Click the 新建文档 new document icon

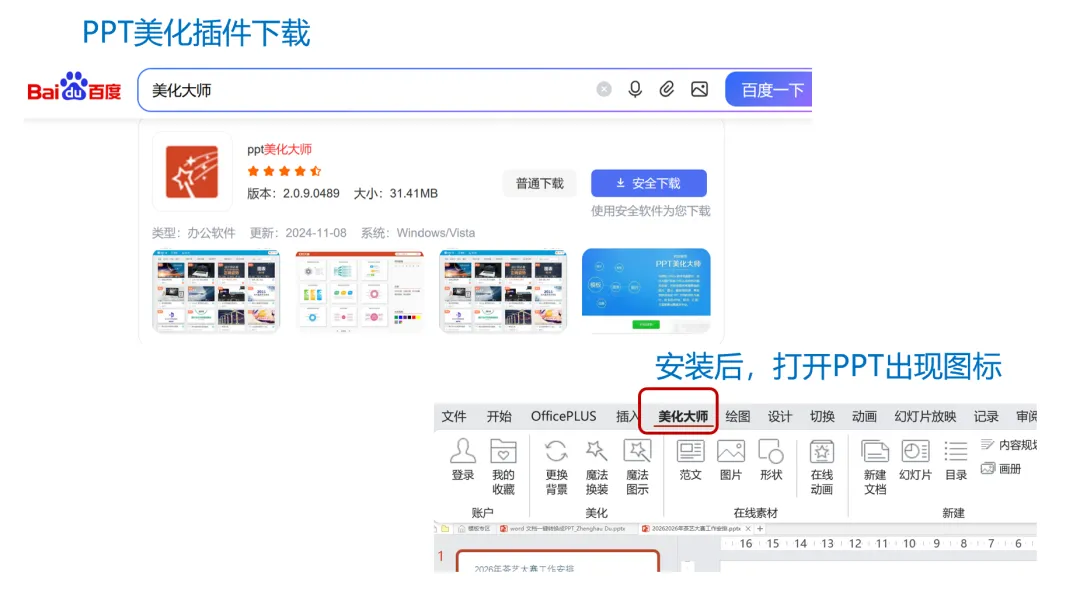tap(875, 452)
